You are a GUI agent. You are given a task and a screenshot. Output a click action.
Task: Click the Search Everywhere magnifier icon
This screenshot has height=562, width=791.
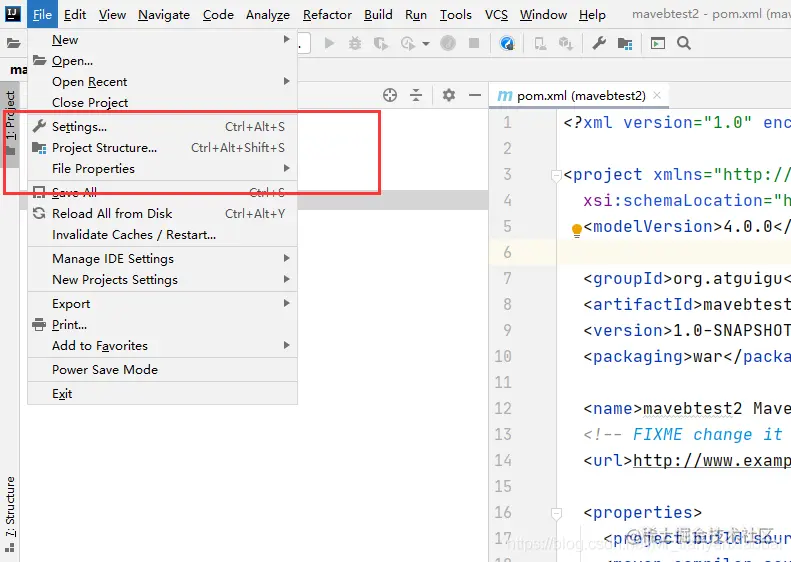coord(684,43)
